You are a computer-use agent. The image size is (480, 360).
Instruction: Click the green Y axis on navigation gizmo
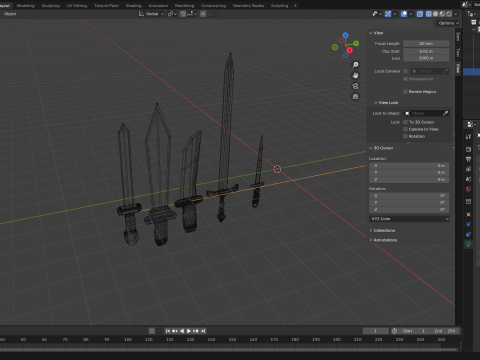tap(356, 43)
